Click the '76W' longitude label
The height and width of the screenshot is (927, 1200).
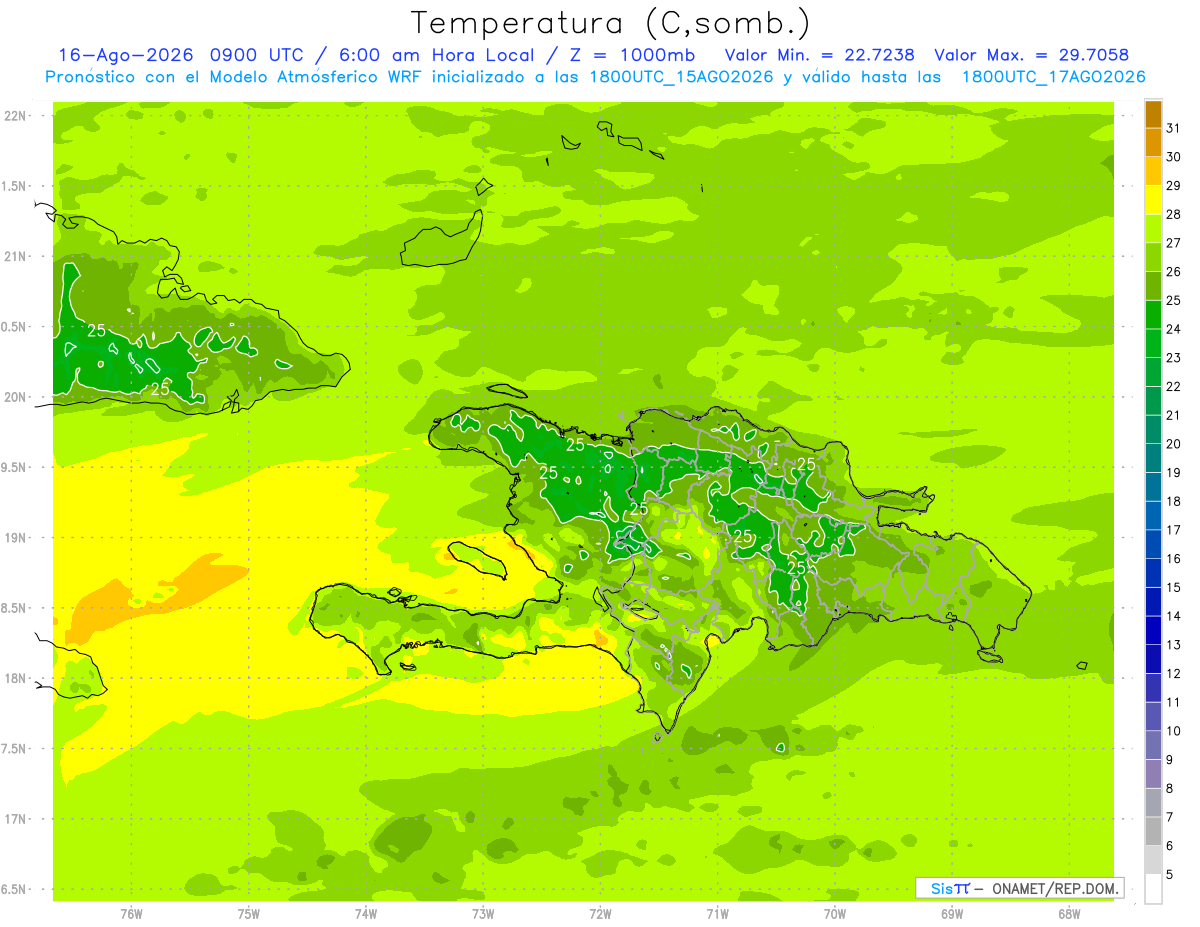[131, 913]
